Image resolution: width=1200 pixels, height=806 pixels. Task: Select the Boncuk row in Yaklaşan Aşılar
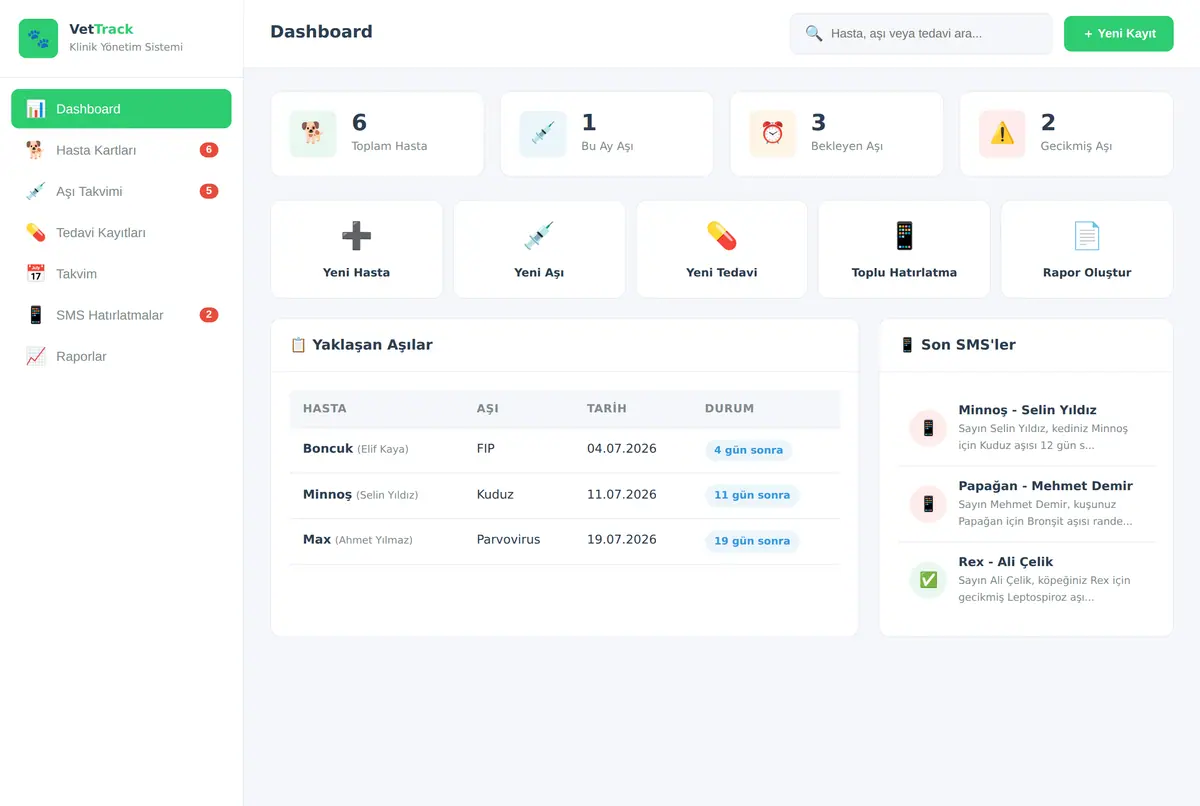[x=565, y=450]
